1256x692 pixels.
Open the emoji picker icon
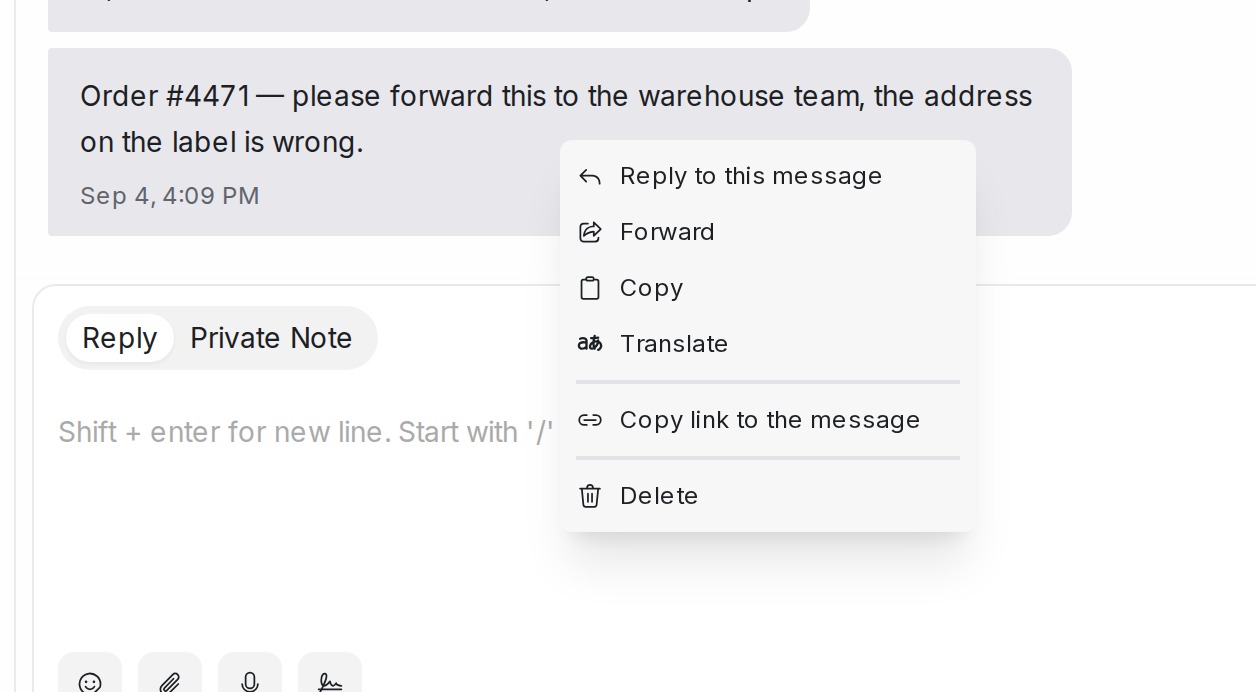[90, 682]
